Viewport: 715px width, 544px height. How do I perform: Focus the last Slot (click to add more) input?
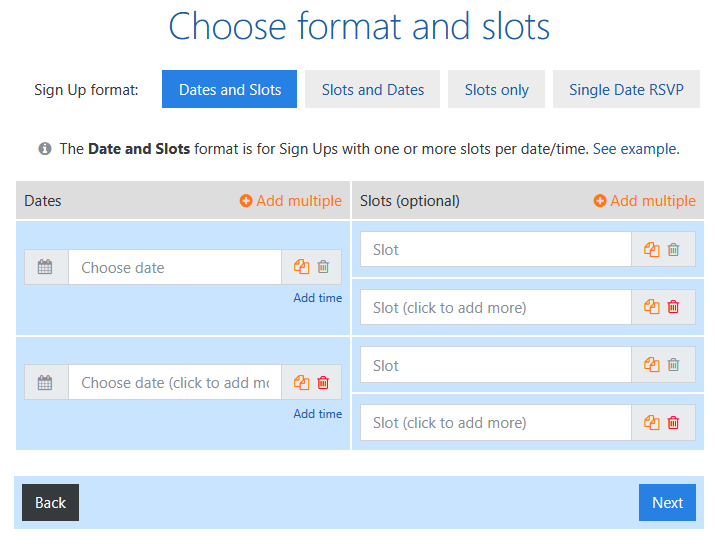496,423
